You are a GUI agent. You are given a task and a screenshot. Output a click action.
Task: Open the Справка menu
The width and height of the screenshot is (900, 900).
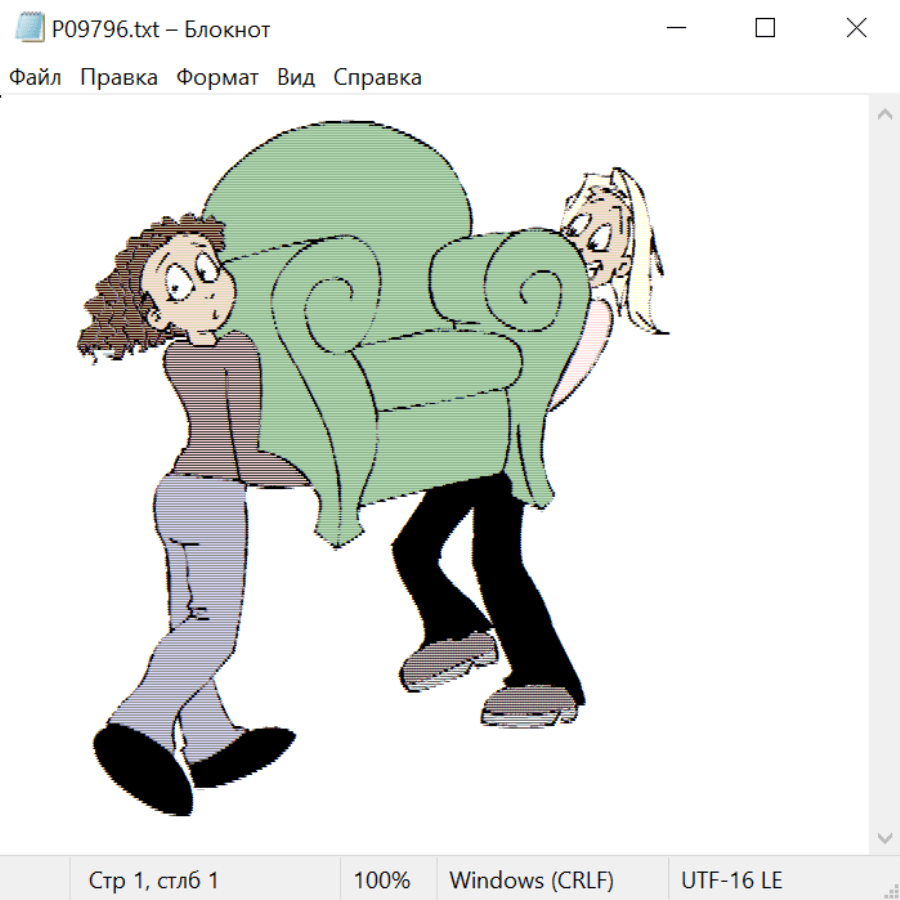coord(377,78)
